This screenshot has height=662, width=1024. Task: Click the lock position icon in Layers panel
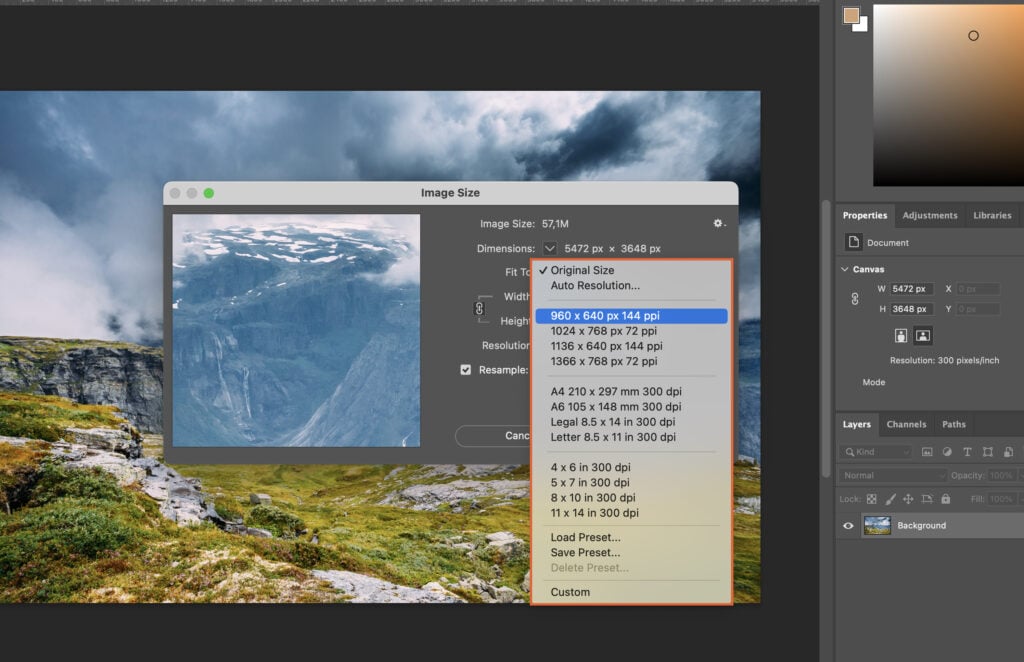pos(909,499)
